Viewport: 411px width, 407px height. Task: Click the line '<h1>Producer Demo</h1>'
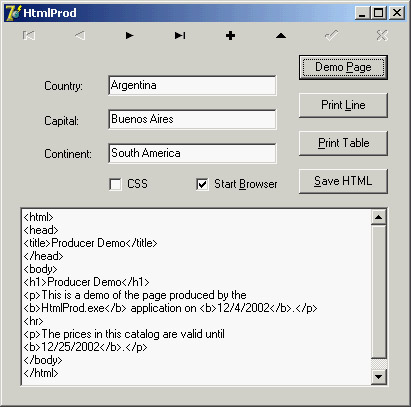pyautogui.click(x=86, y=282)
